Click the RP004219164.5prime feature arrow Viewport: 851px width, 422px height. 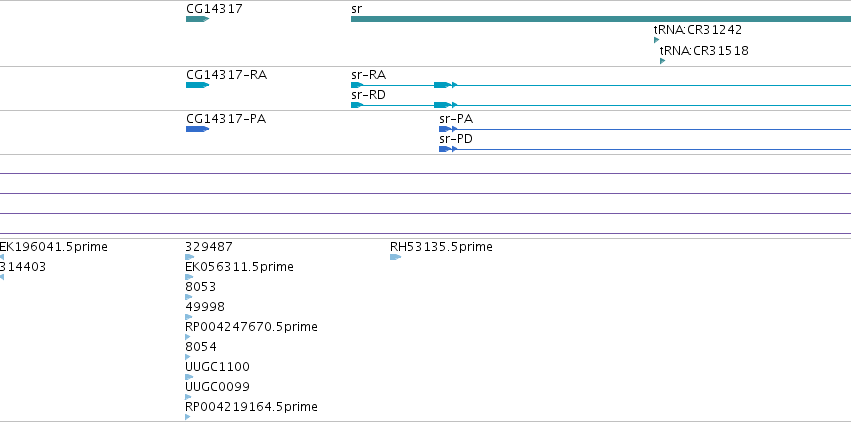[188, 417]
